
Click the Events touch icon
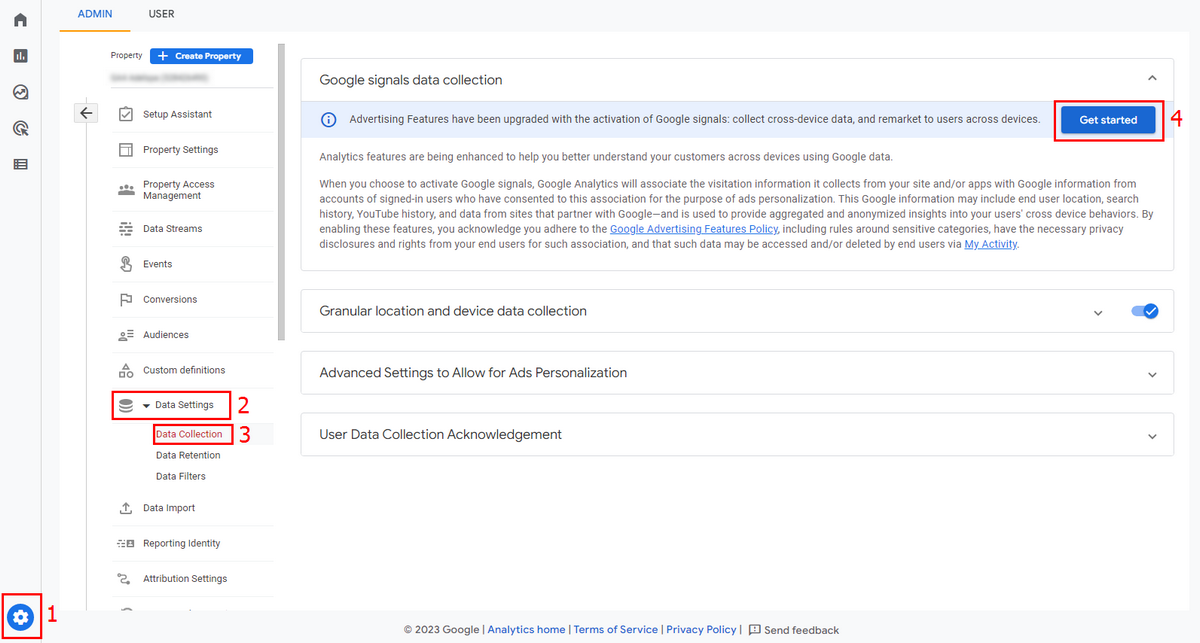[126, 264]
